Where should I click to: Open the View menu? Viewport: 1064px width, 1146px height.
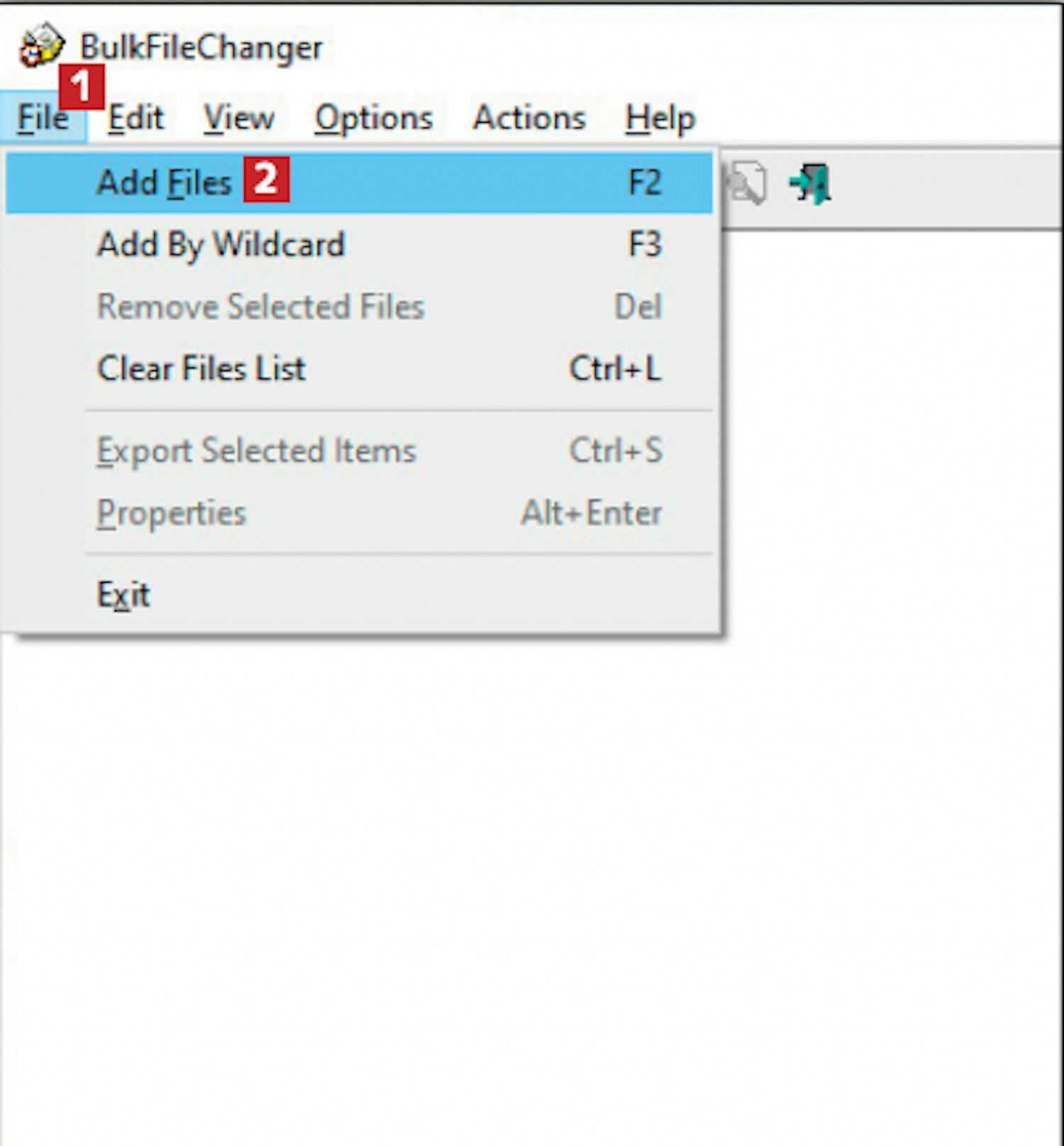(238, 117)
